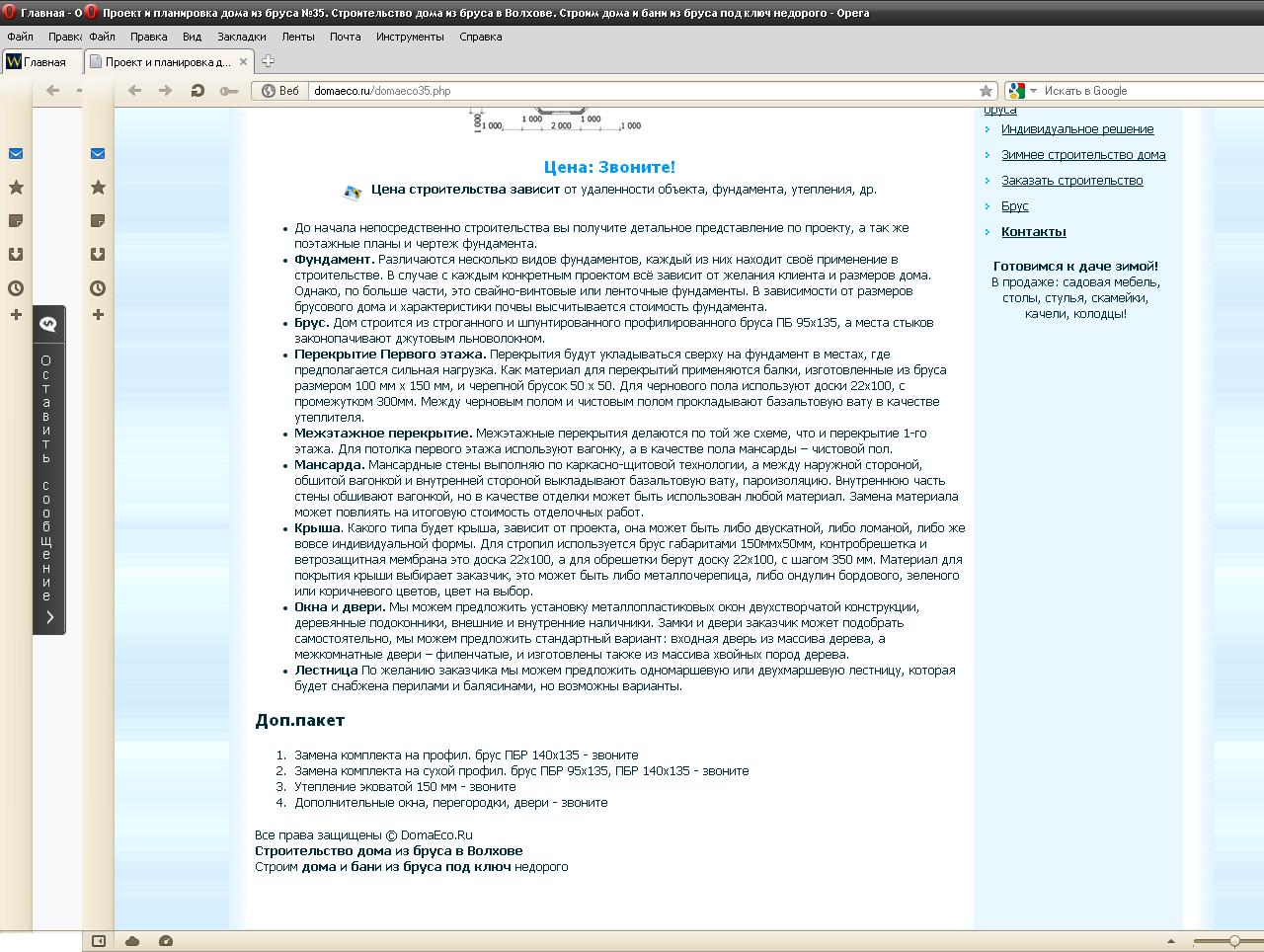The image size is (1264, 952).
Task: Open the Правка menu in the front window
Action: click(148, 37)
